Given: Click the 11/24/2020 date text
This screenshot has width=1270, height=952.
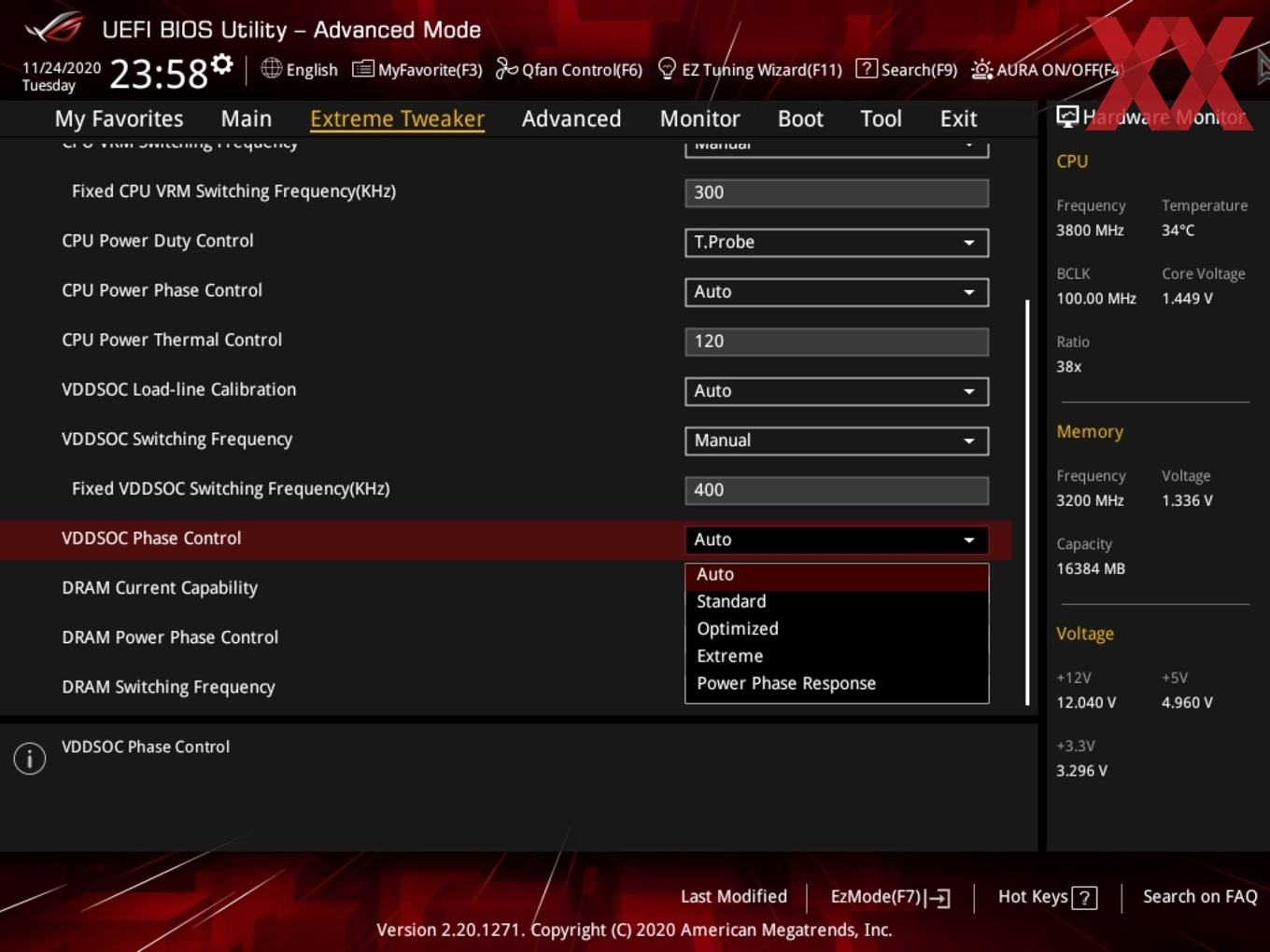Looking at the screenshot, I should [x=62, y=68].
